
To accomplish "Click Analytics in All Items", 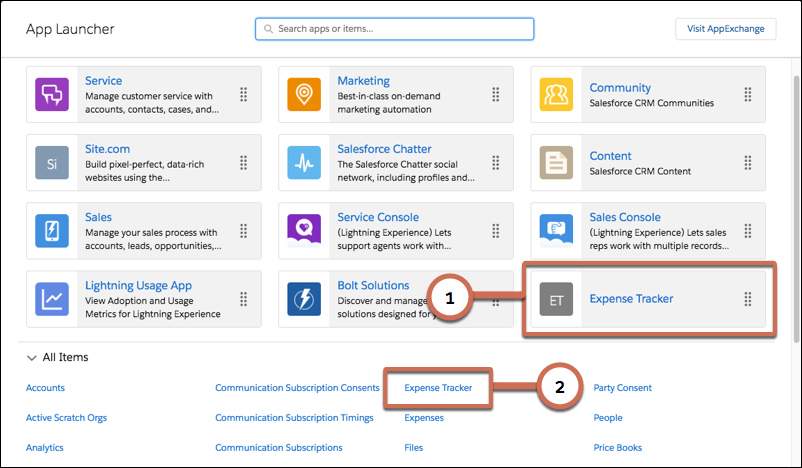I will coord(44,448).
